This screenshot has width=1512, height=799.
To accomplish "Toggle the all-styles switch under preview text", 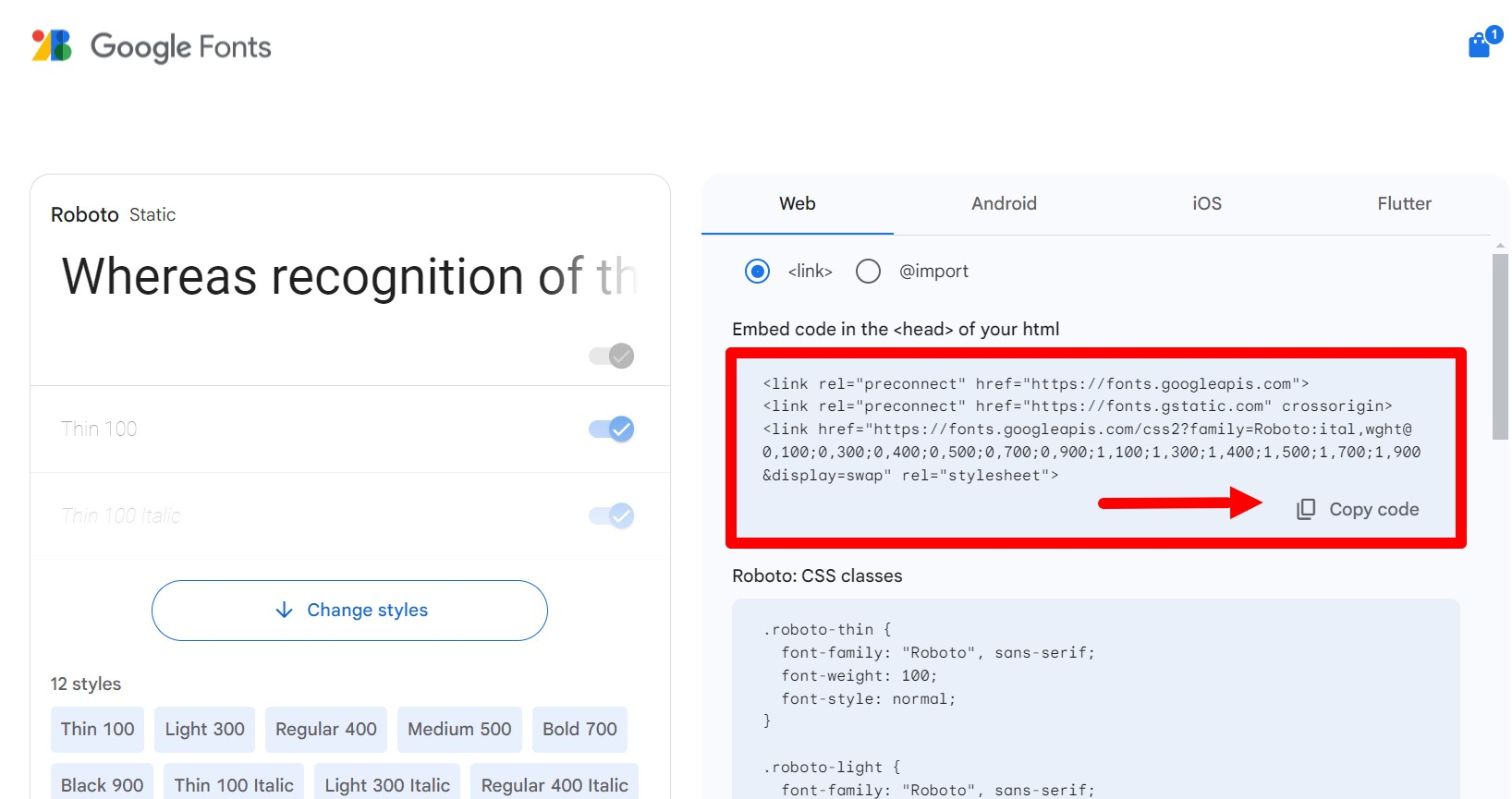I will click(611, 356).
